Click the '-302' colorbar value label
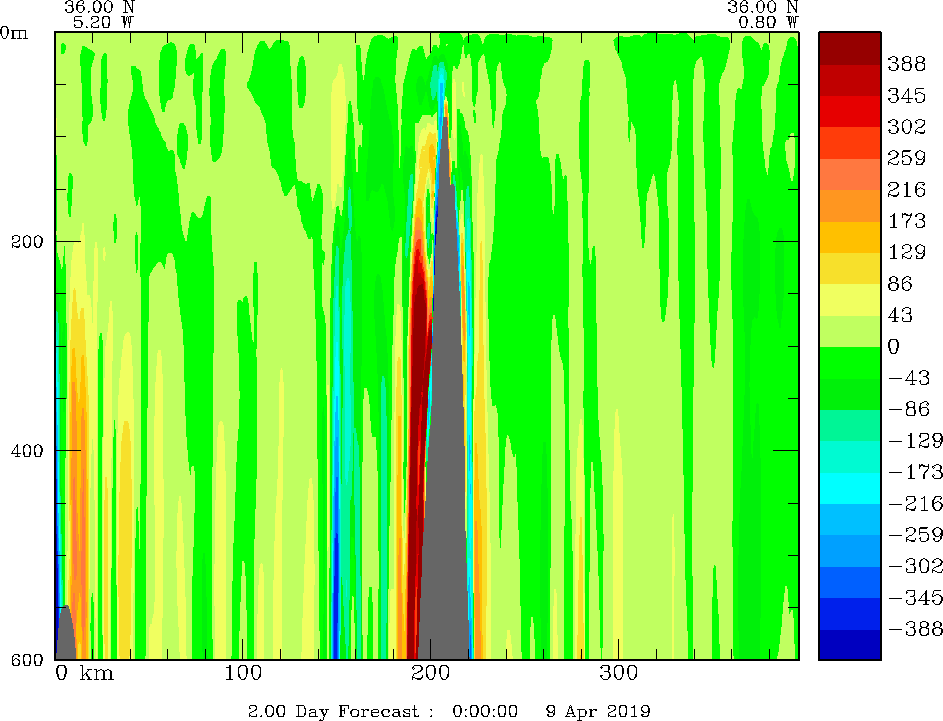This screenshot has height=721, width=943. pyautogui.click(x=915, y=566)
